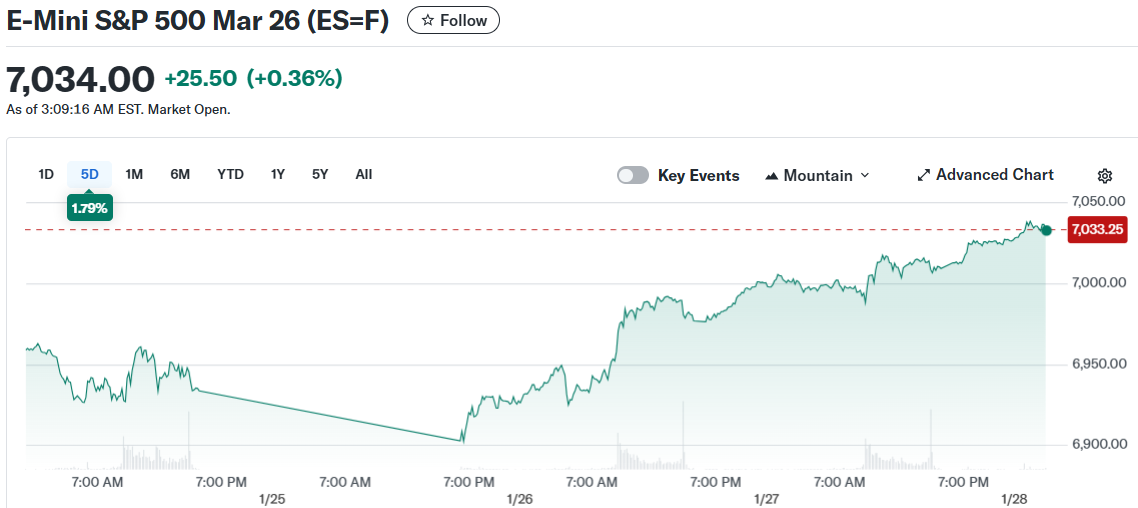Show the 5Y time range
Screen dimensions: 1138x508
pos(320,174)
